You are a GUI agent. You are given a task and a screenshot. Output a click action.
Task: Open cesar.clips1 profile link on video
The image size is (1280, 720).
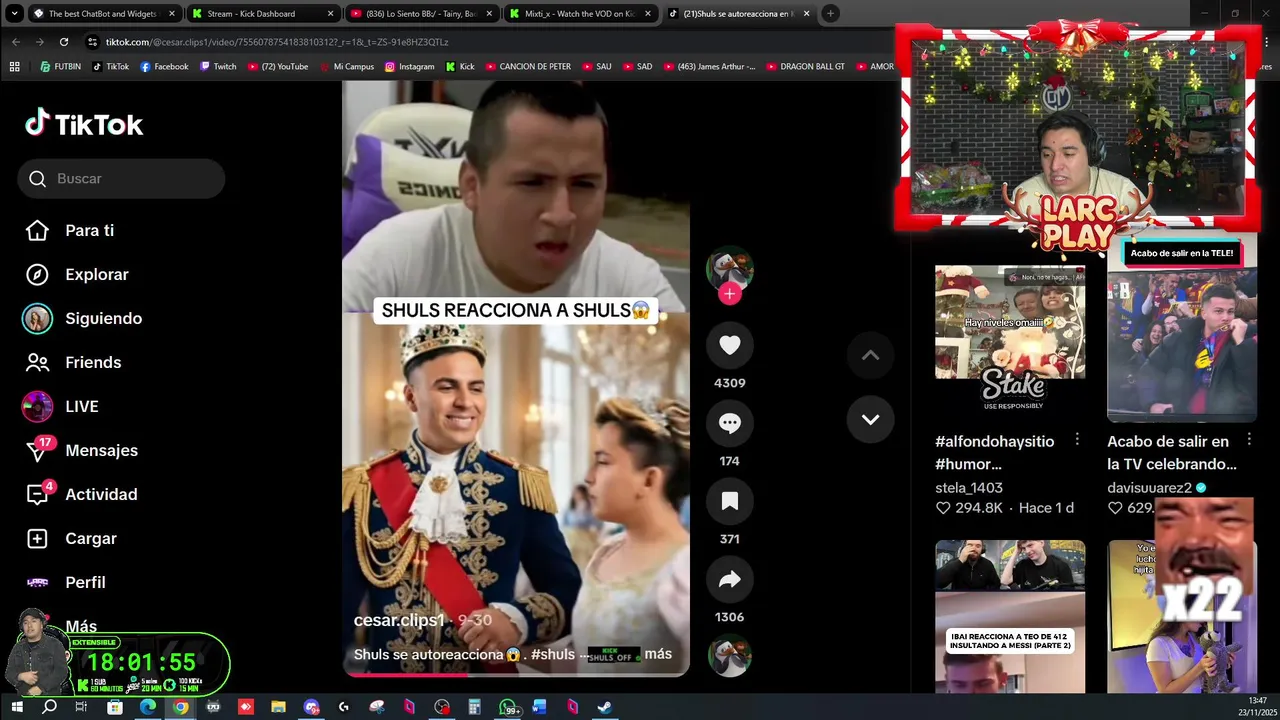coord(399,620)
